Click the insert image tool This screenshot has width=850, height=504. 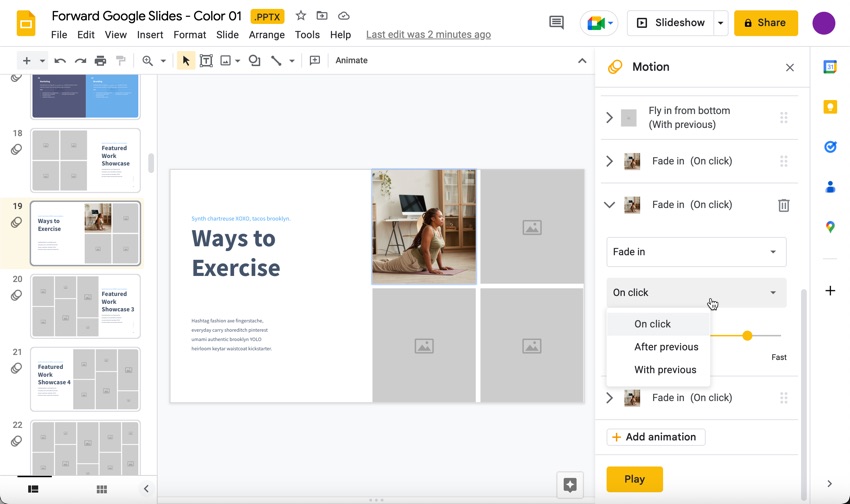(x=226, y=61)
